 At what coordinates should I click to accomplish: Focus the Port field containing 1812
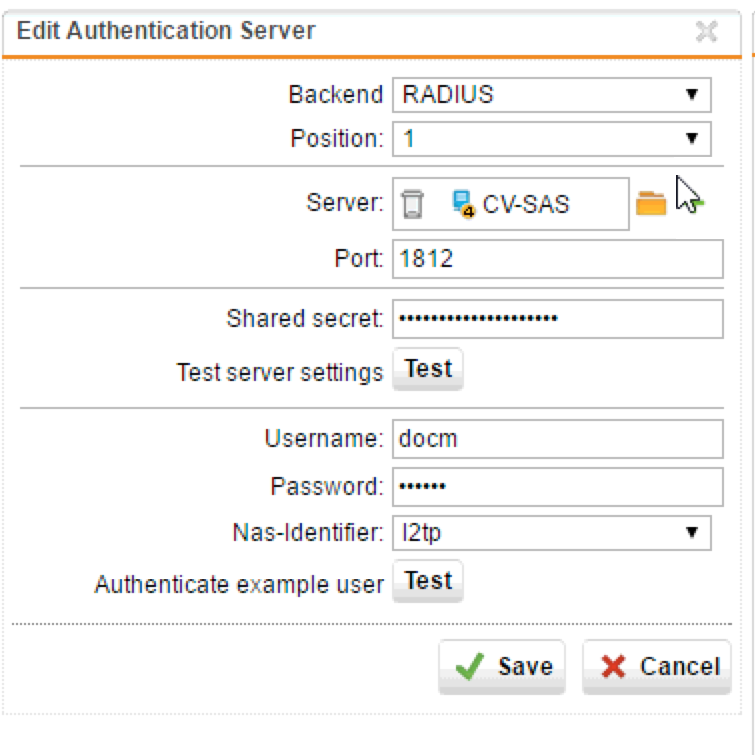point(558,259)
